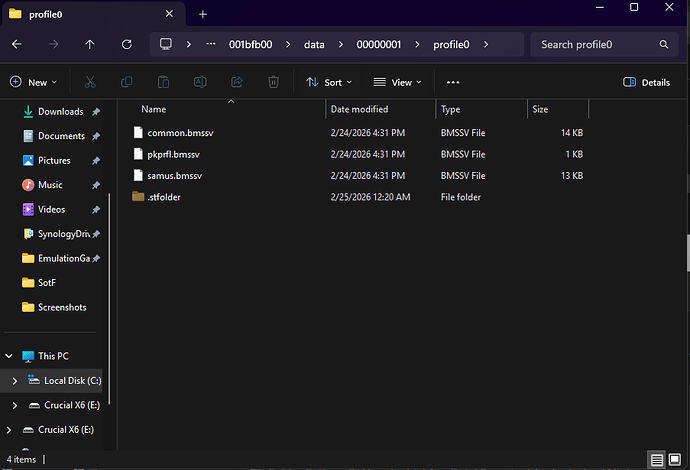Click the Rename icon in toolbar
690x470 pixels.
click(200, 82)
